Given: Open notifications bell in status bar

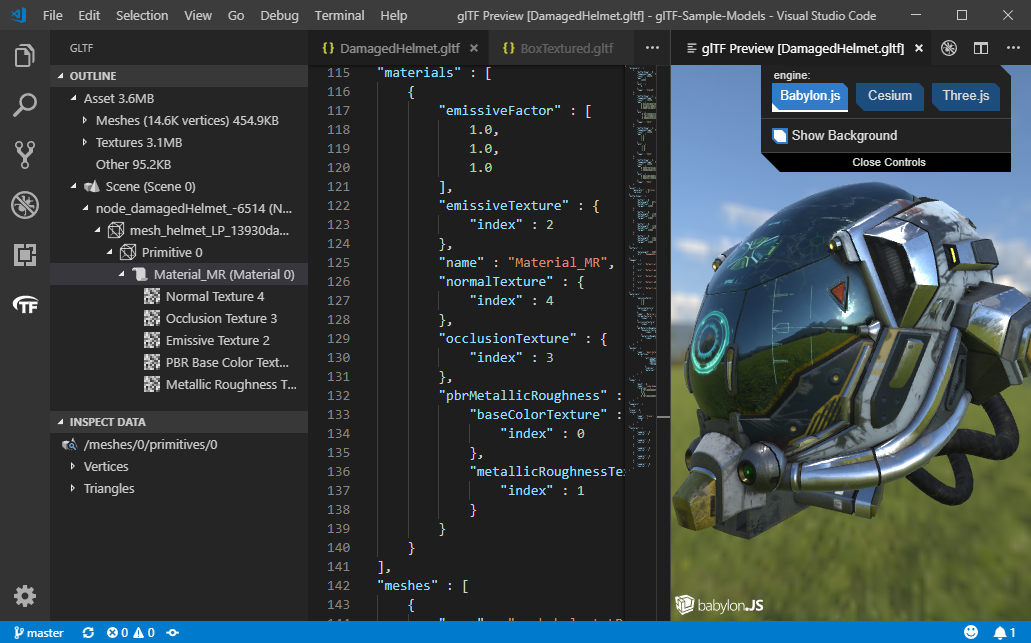Looking at the screenshot, I should 1004,632.
